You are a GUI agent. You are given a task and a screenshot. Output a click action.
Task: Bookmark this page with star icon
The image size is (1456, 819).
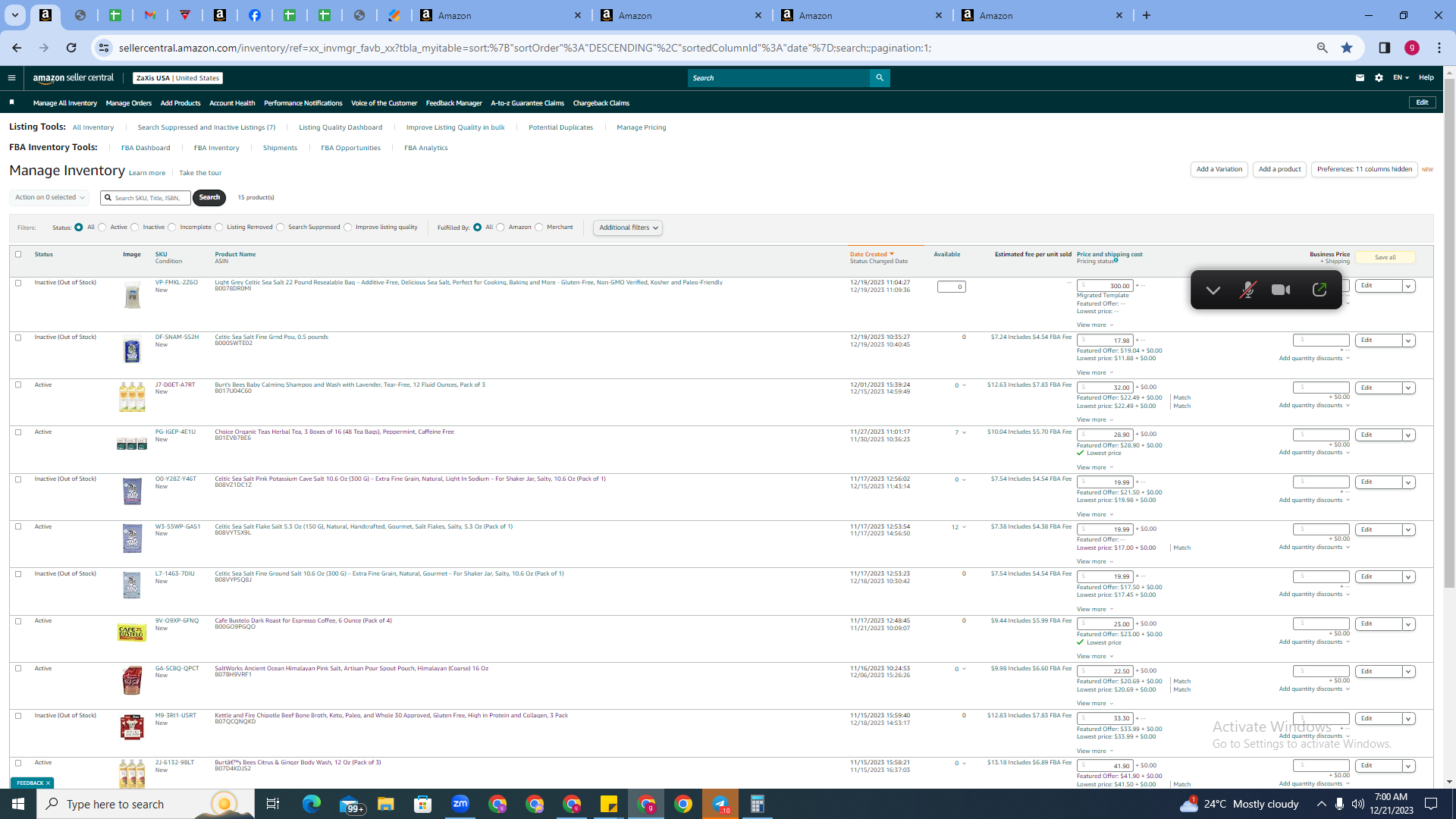1347,48
